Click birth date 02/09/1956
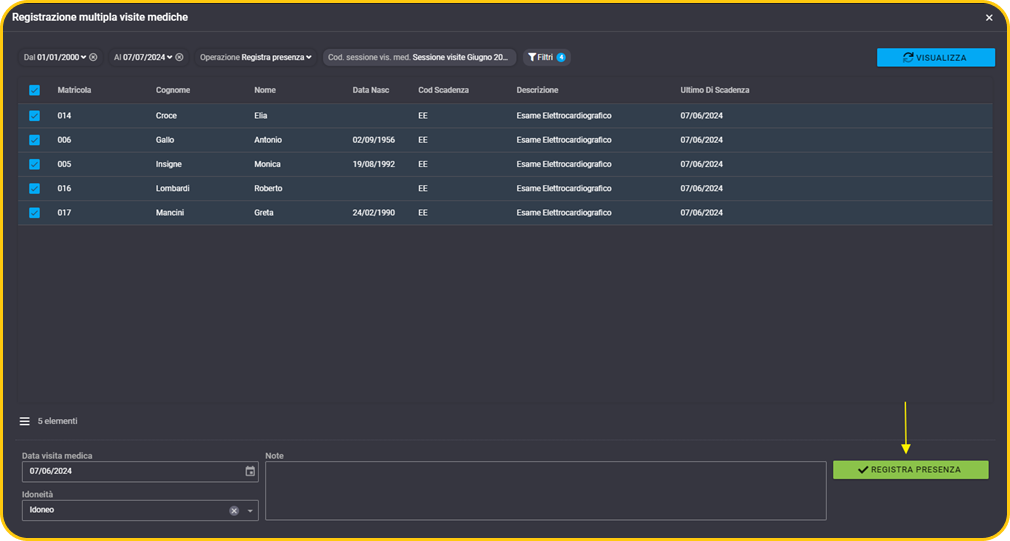 374,140
